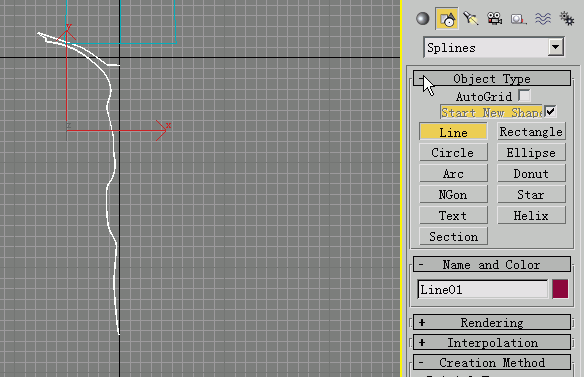Screen dimensions: 584x377
Task: Click the X axis gizmo arrow
Action: [161, 130]
